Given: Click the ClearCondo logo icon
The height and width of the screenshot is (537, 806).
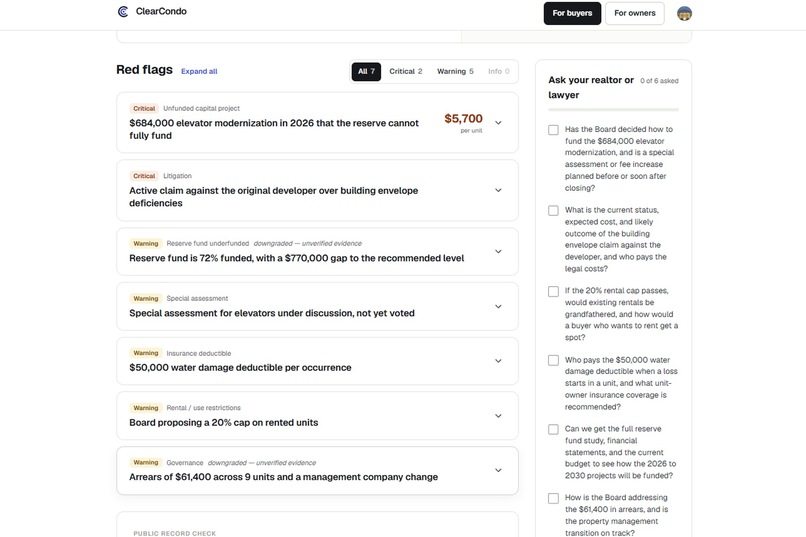Looking at the screenshot, I should (x=123, y=11).
